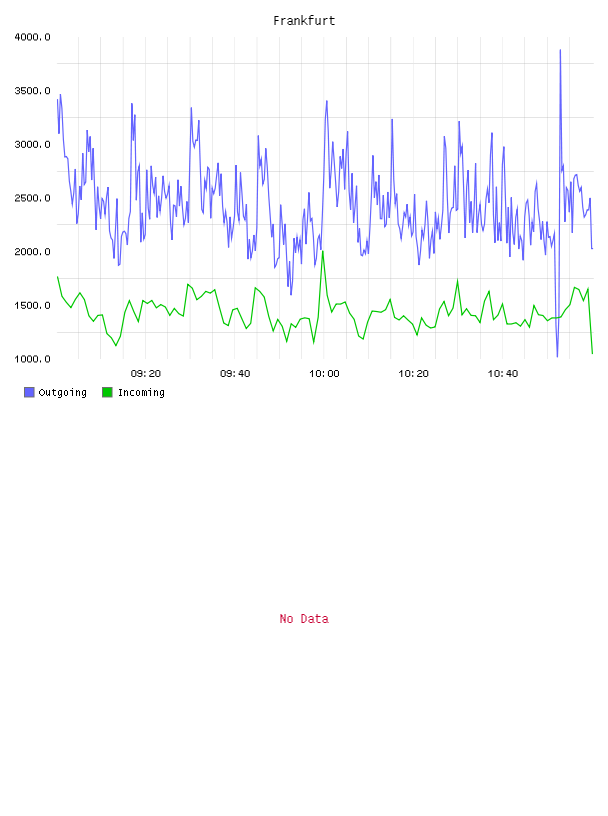Click the Frankfurt chart title
Viewport: 608px width, 816px height.
(304, 21)
